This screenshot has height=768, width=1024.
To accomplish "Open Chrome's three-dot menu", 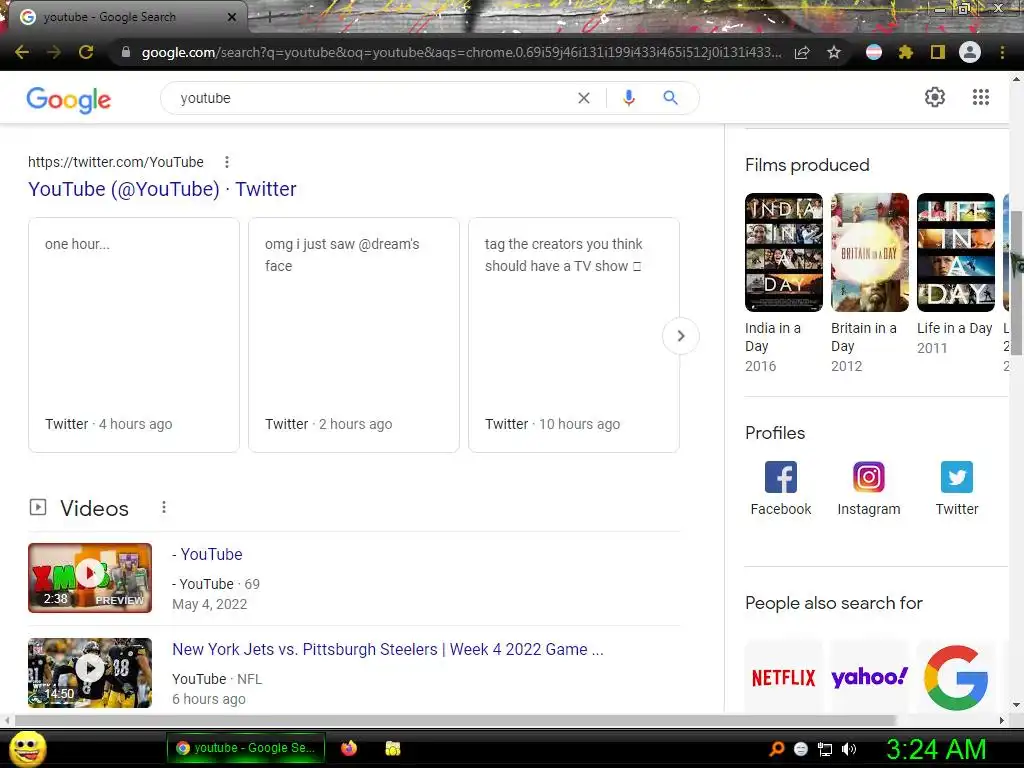I will coord(1002,52).
